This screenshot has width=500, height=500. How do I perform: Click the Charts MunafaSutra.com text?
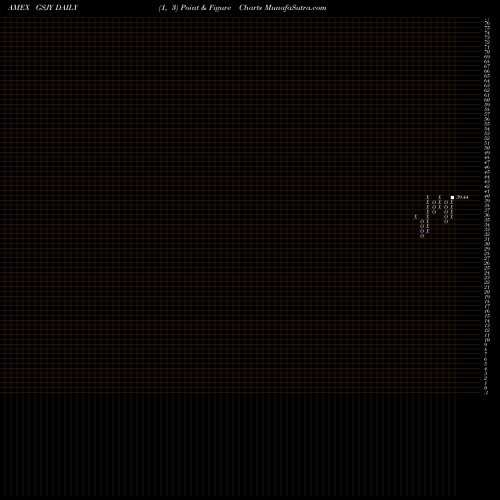pyautogui.click(x=283, y=8)
